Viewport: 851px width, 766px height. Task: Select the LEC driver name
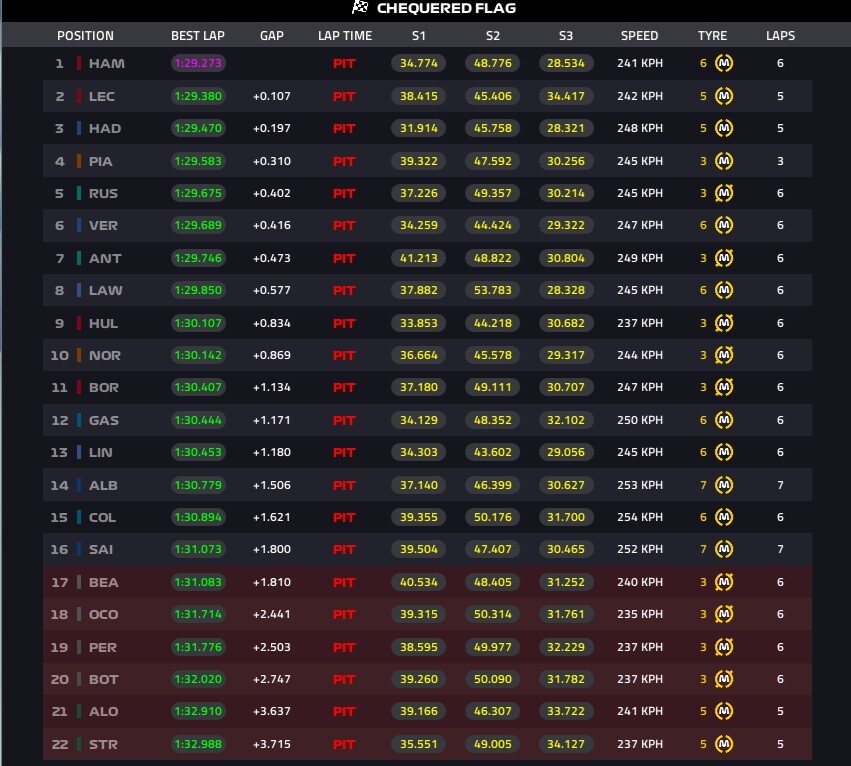[x=101, y=96]
